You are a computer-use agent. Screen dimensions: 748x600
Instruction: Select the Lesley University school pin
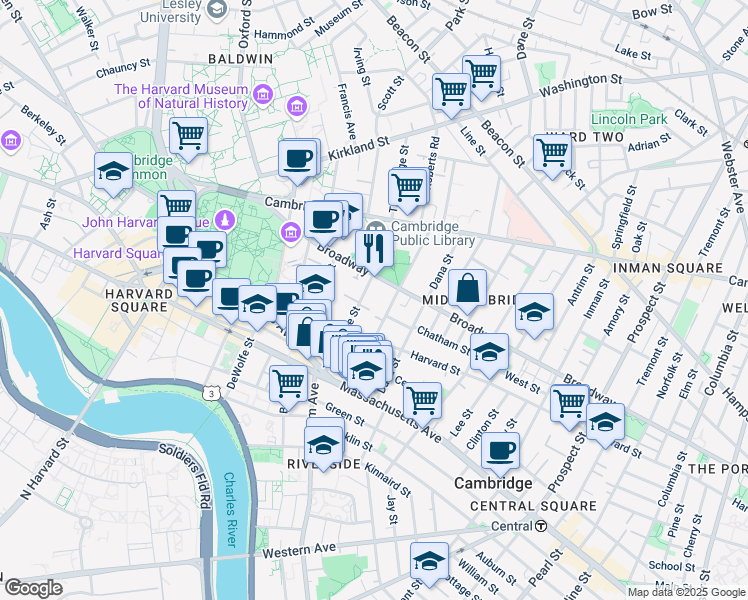pos(218,9)
